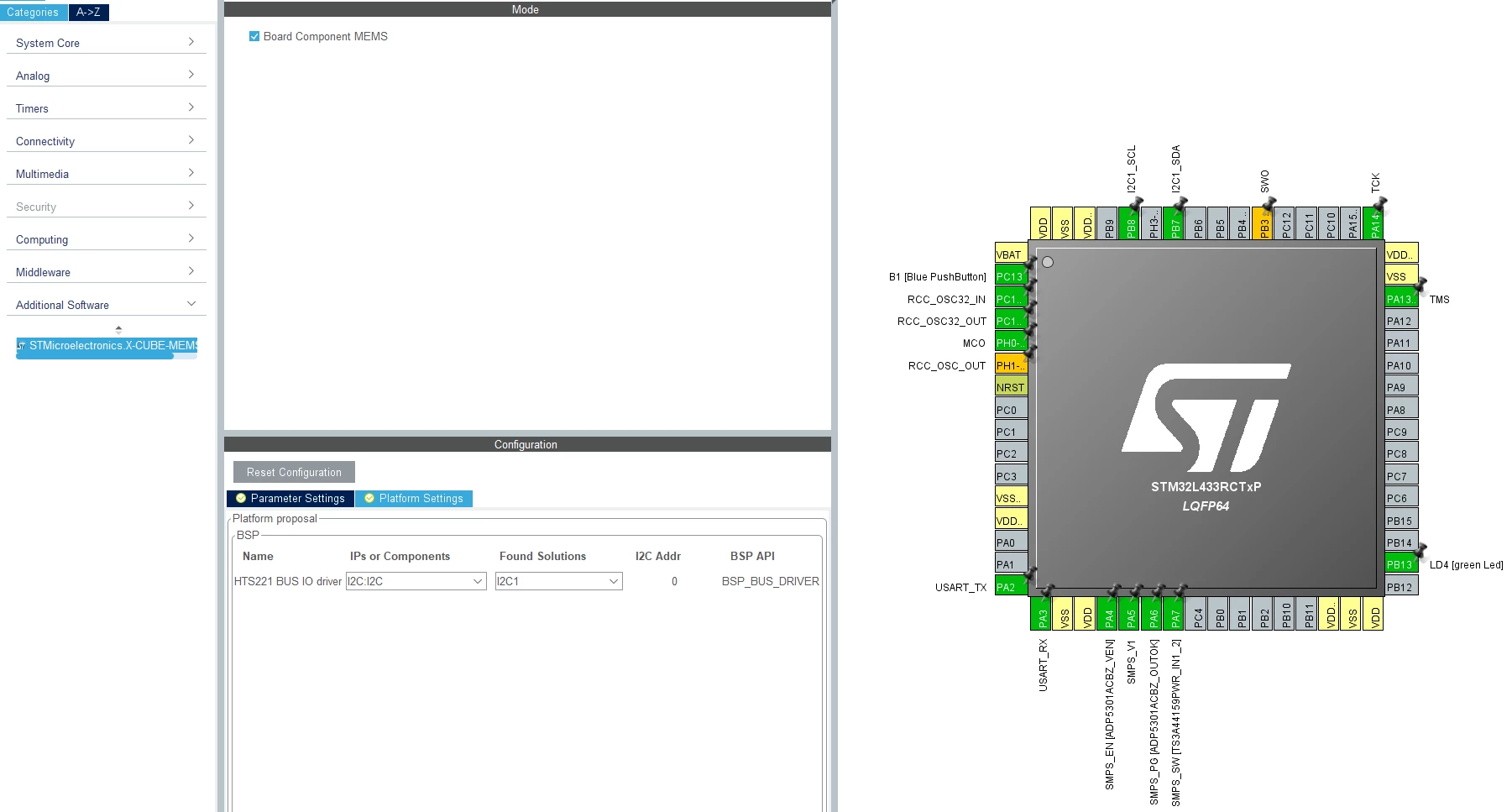This screenshot has height=812, width=1512.
Task: Click the PA0 pin
Action: (1011, 542)
